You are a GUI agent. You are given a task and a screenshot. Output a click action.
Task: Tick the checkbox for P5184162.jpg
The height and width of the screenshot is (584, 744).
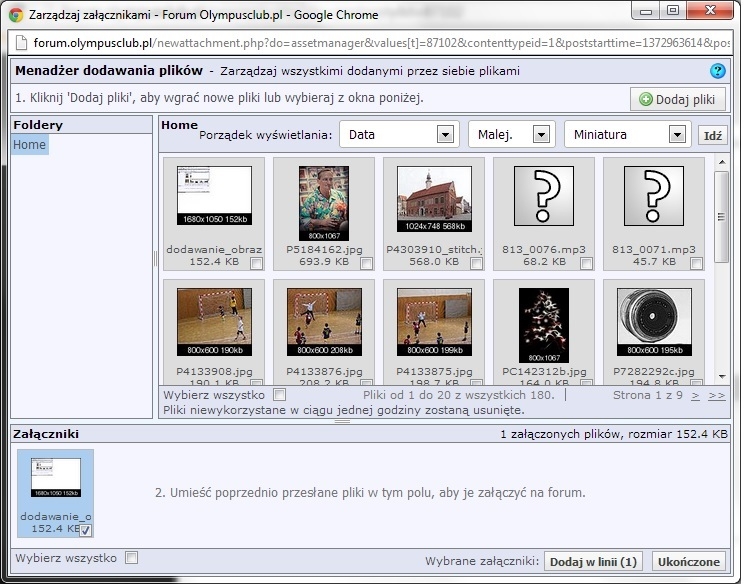tap(366, 263)
